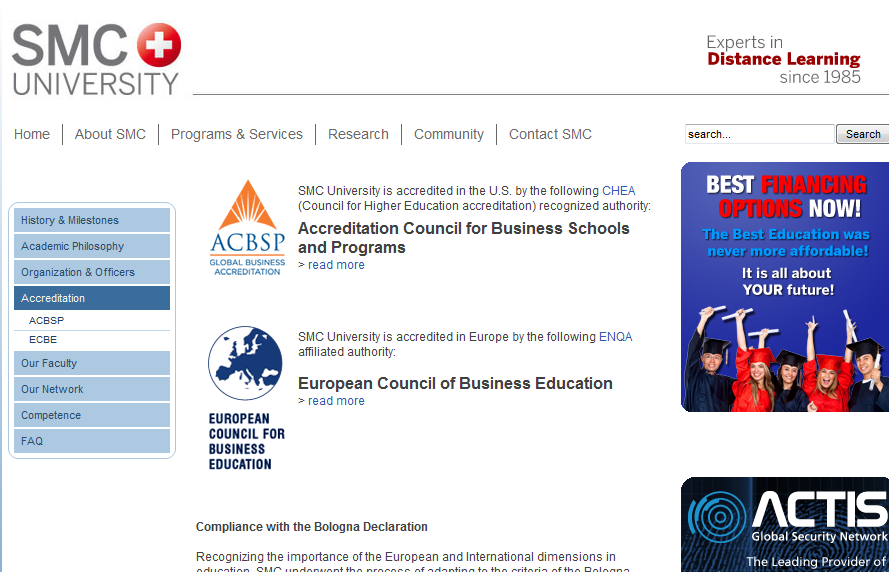Open Programs & Services menu
Viewport: 889px width, 572px height.
pos(236,134)
